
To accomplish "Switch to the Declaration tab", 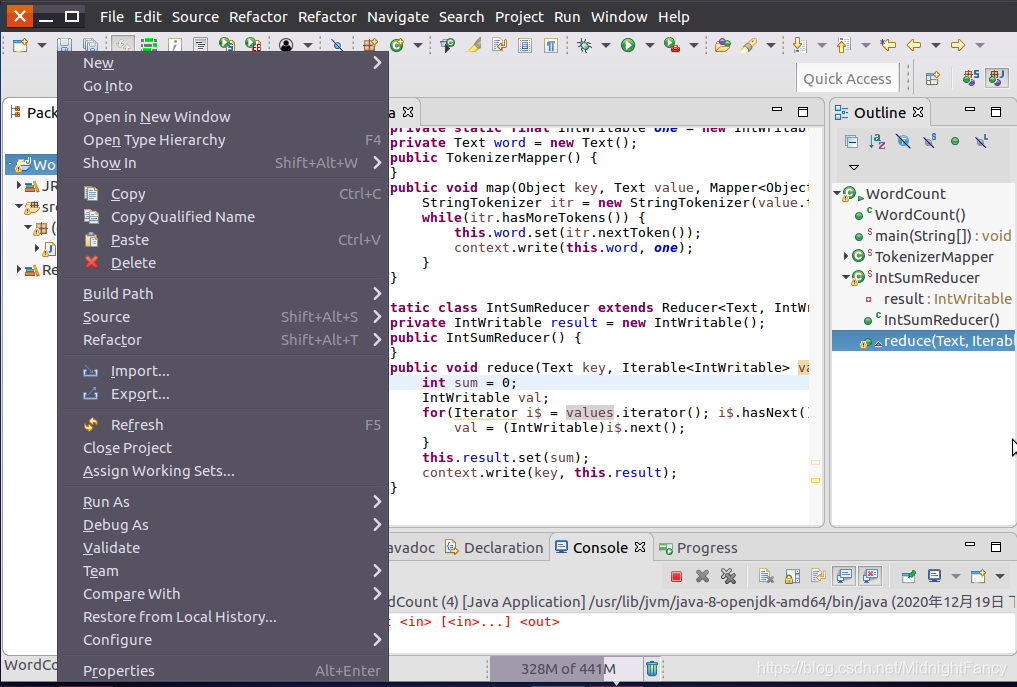I will 494,548.
